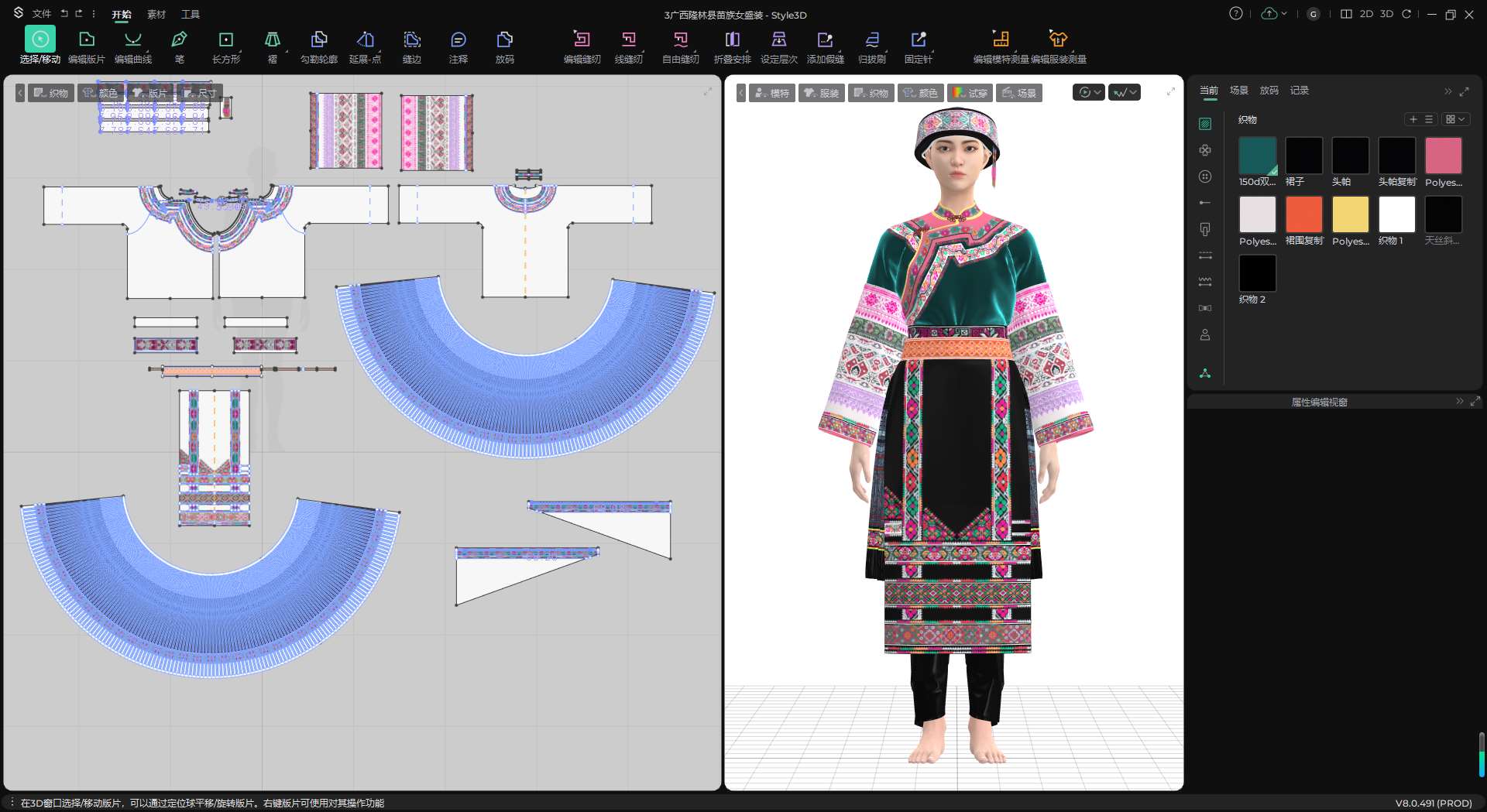This screenshot has height=812, width=1487.
Task: Toggle the 试穿 try-on button in 3D view
Action: (970, 93)
